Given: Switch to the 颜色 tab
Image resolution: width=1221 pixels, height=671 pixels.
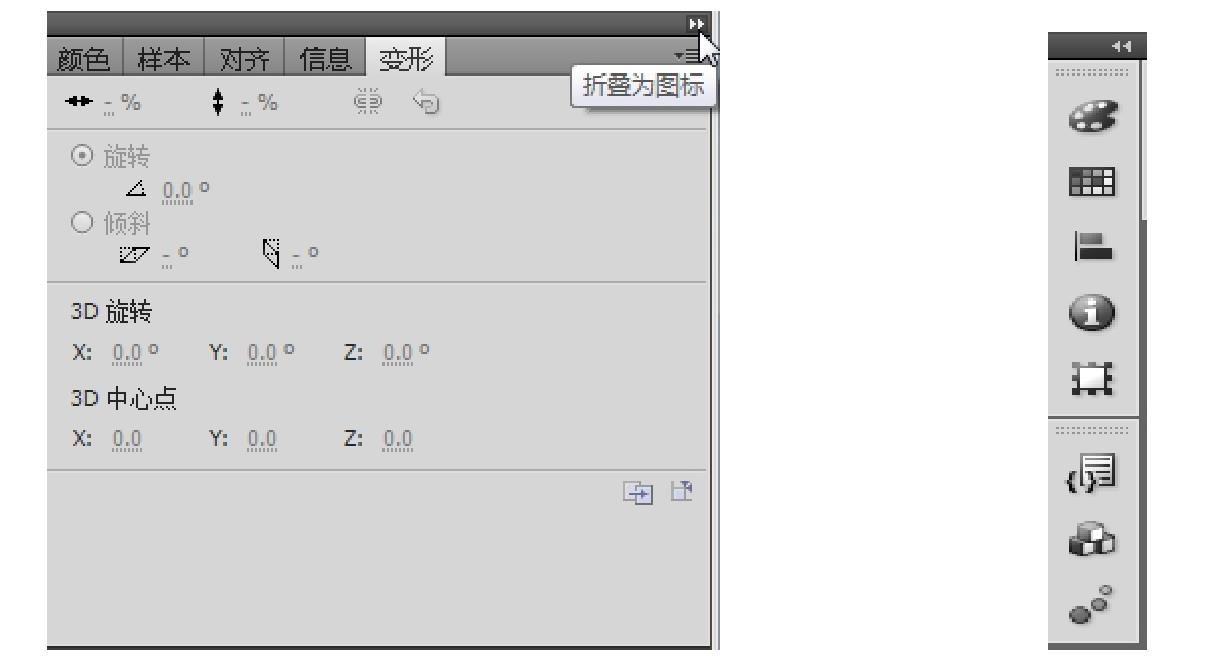Looking at the screenshot, I should (x=84, y=59).
